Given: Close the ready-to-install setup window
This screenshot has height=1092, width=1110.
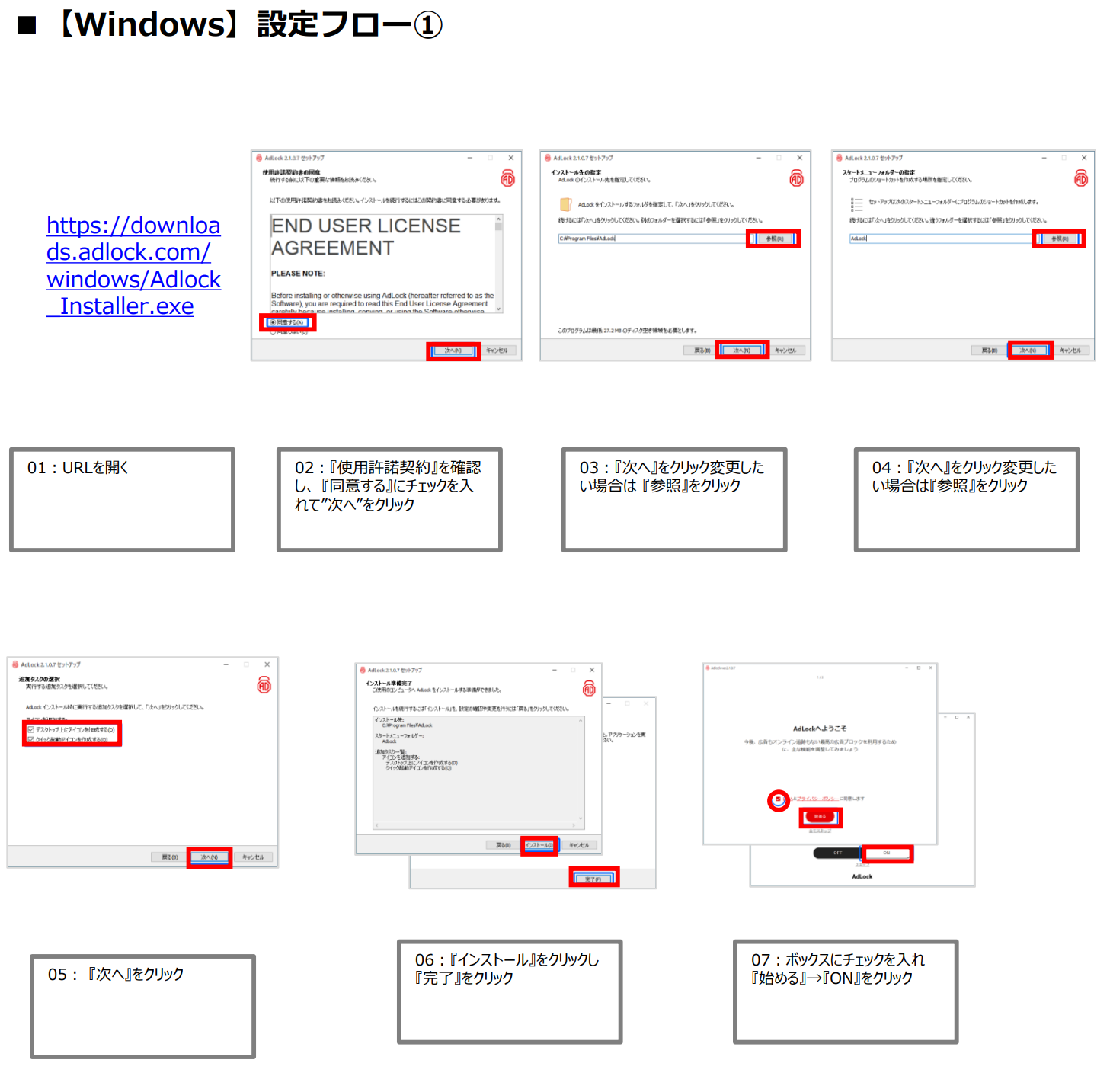Looking at the screenshot, I should 592,670.
